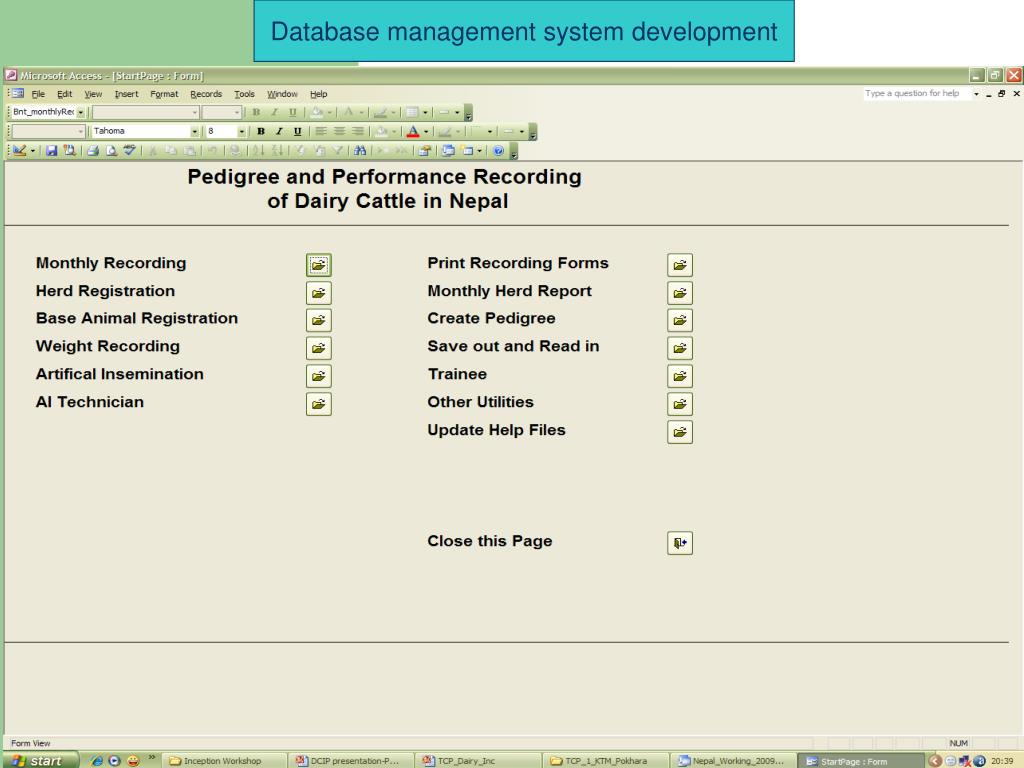Click the folder icon beside Monthly Recording
Screen dimensions: 1024x768
click(x=318, y=265)
